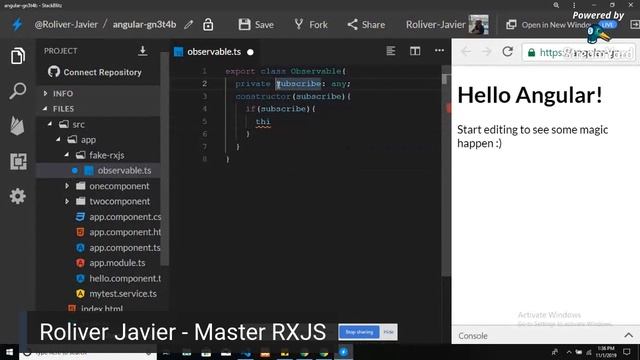Collapse the src folder
This screenshot has width=640, height=360.
pyautogui.click(x=50, y=124)
